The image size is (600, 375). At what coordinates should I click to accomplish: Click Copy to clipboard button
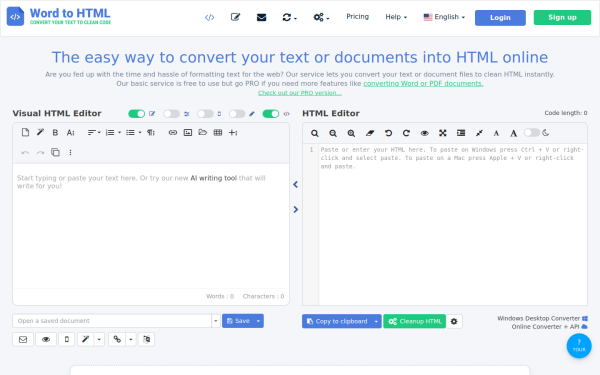coord(337,321)
